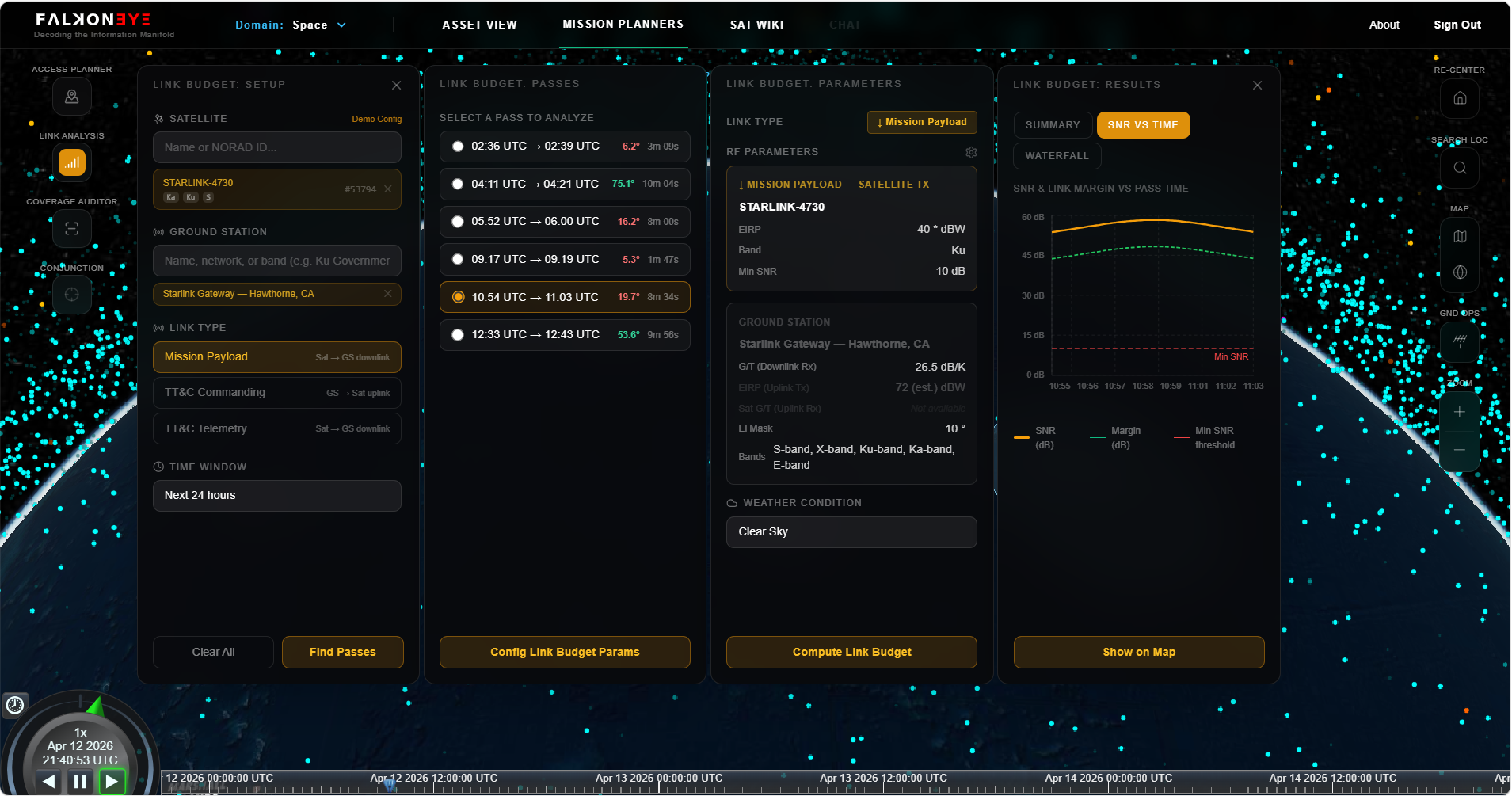Select the 05:52 UTC pass
Image resolution: width=1512 pixels, height=796 pixels.
click(x=565, y=222)
